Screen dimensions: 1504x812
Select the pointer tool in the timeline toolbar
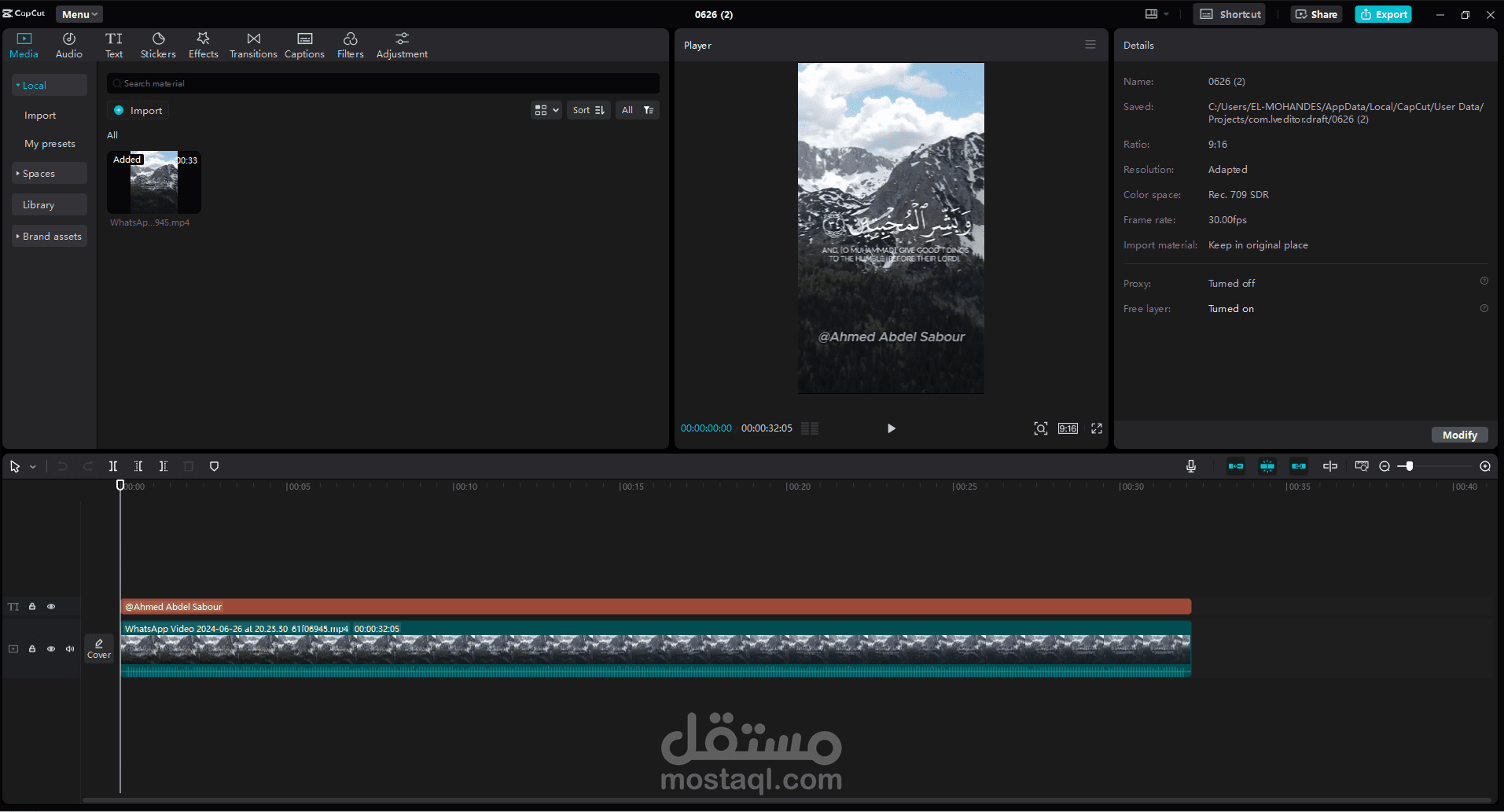[x=15, y=466]
